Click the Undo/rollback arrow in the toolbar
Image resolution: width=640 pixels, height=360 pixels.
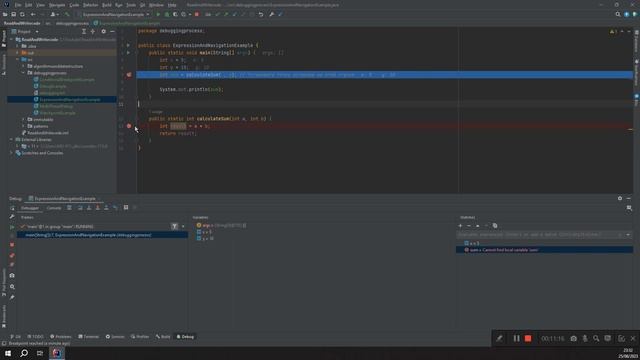tap(261, 14)
